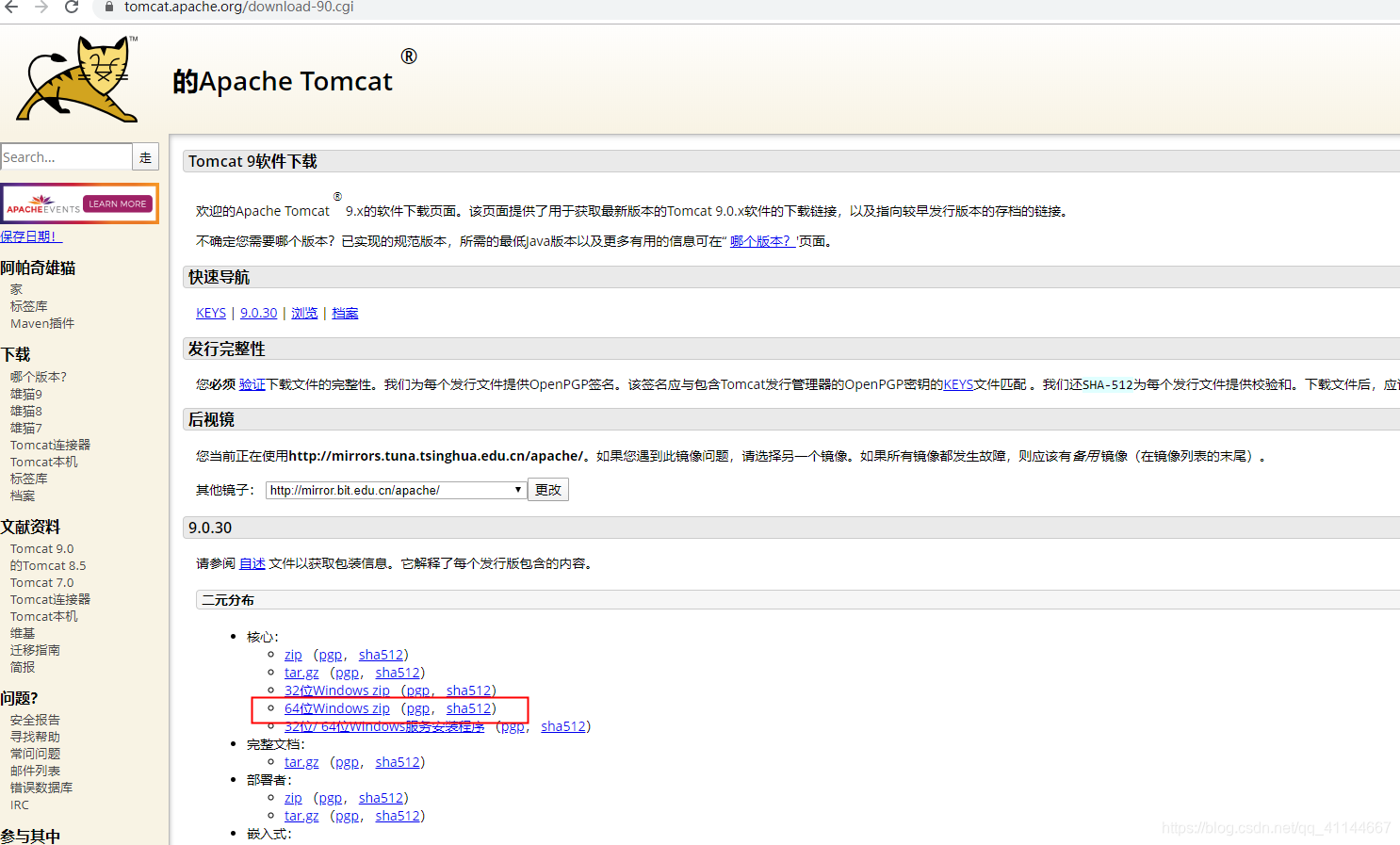
Task: Click the 走 search submit button
Action: pos(145,157)
